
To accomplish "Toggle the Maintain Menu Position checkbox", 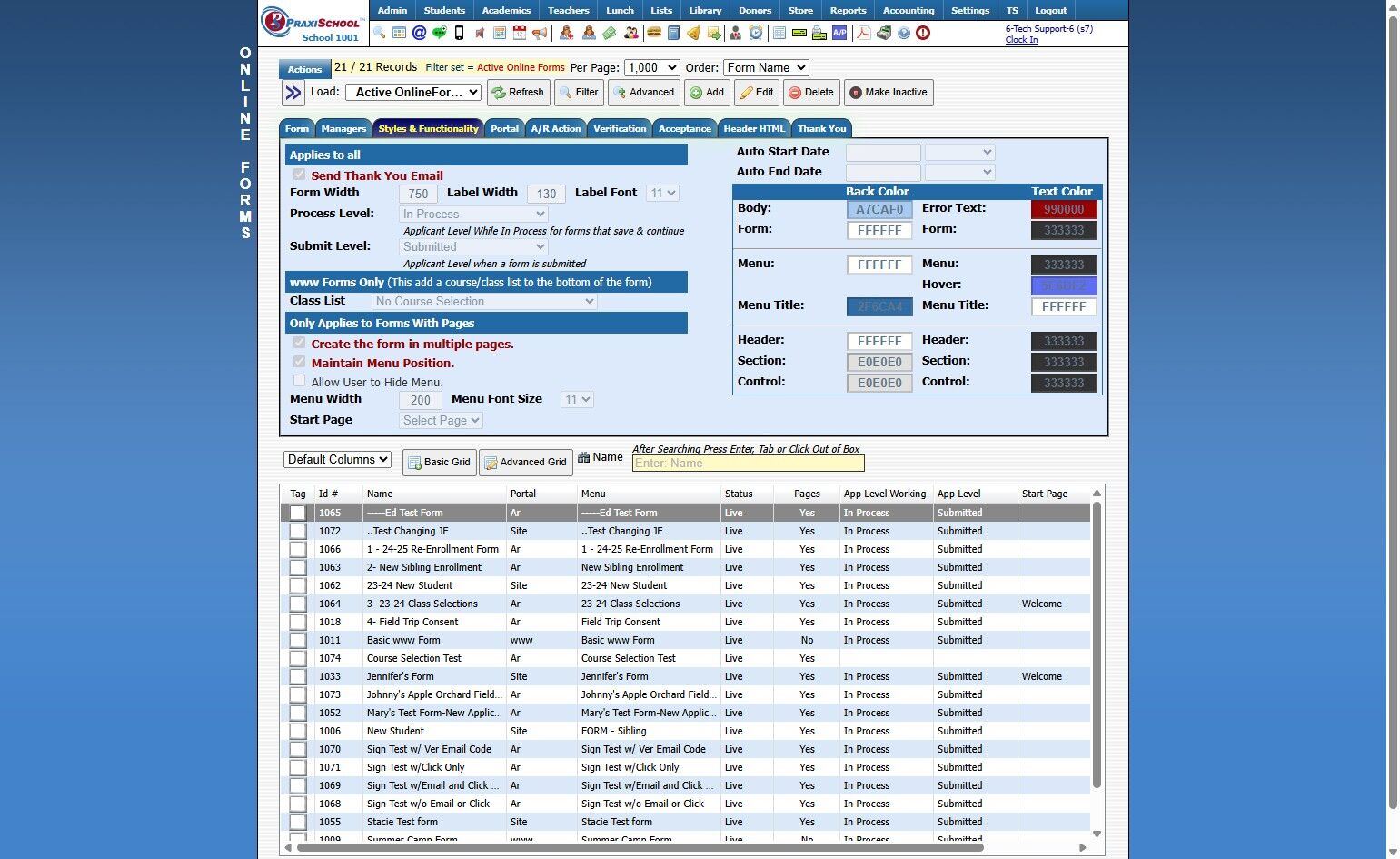I will coord(299,362).
